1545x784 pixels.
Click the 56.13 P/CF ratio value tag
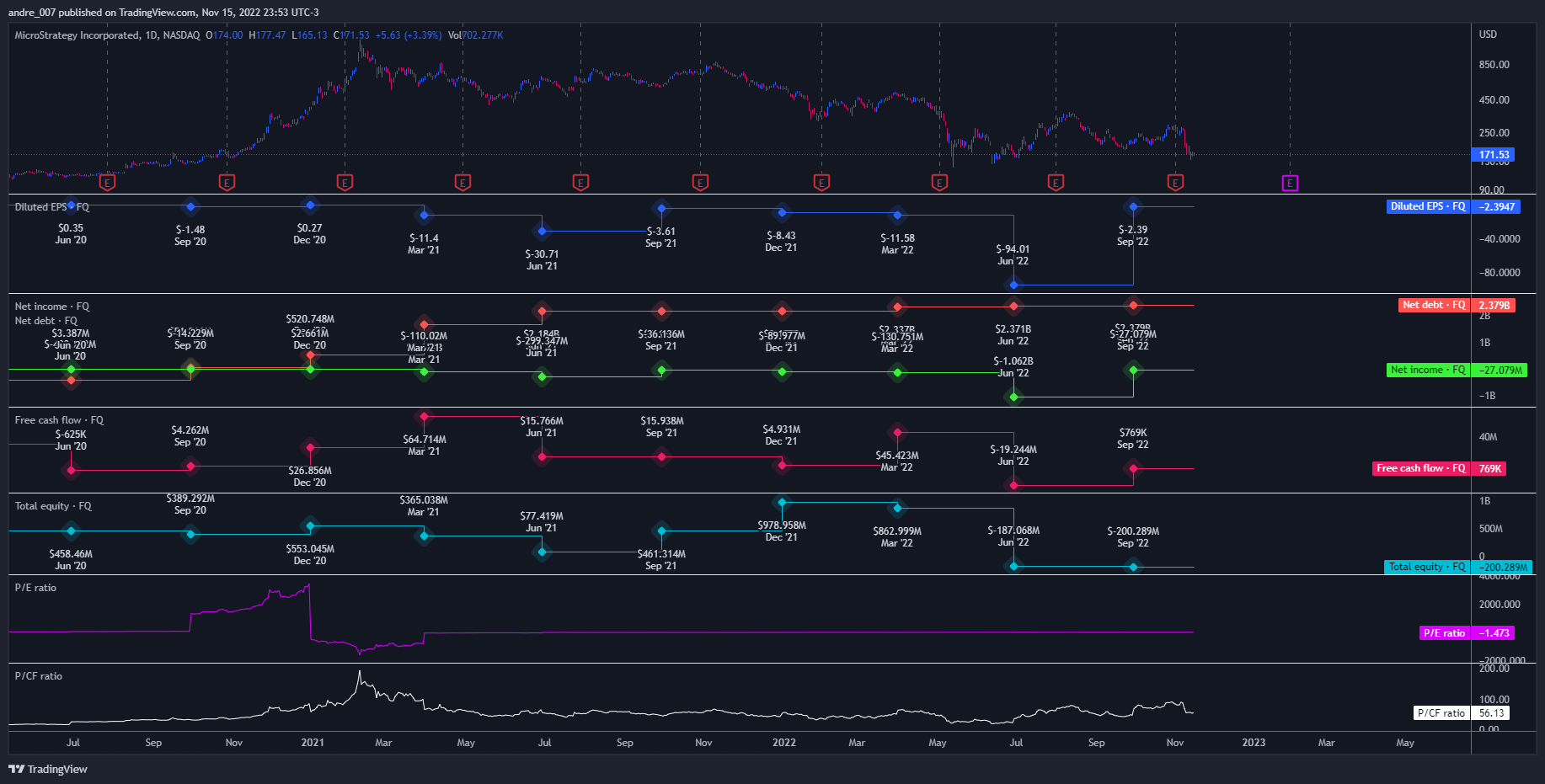(x=1490, y=712)
